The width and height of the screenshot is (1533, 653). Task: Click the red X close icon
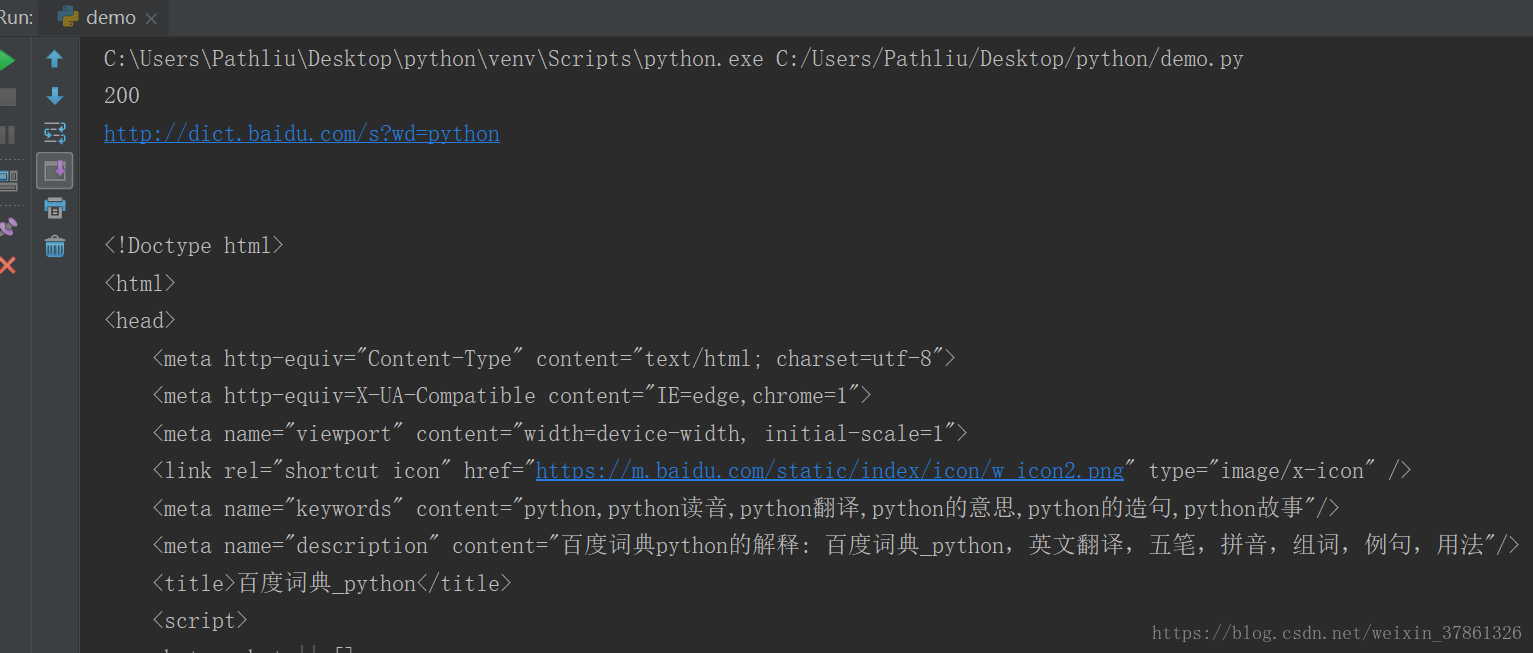pos(7,265)
